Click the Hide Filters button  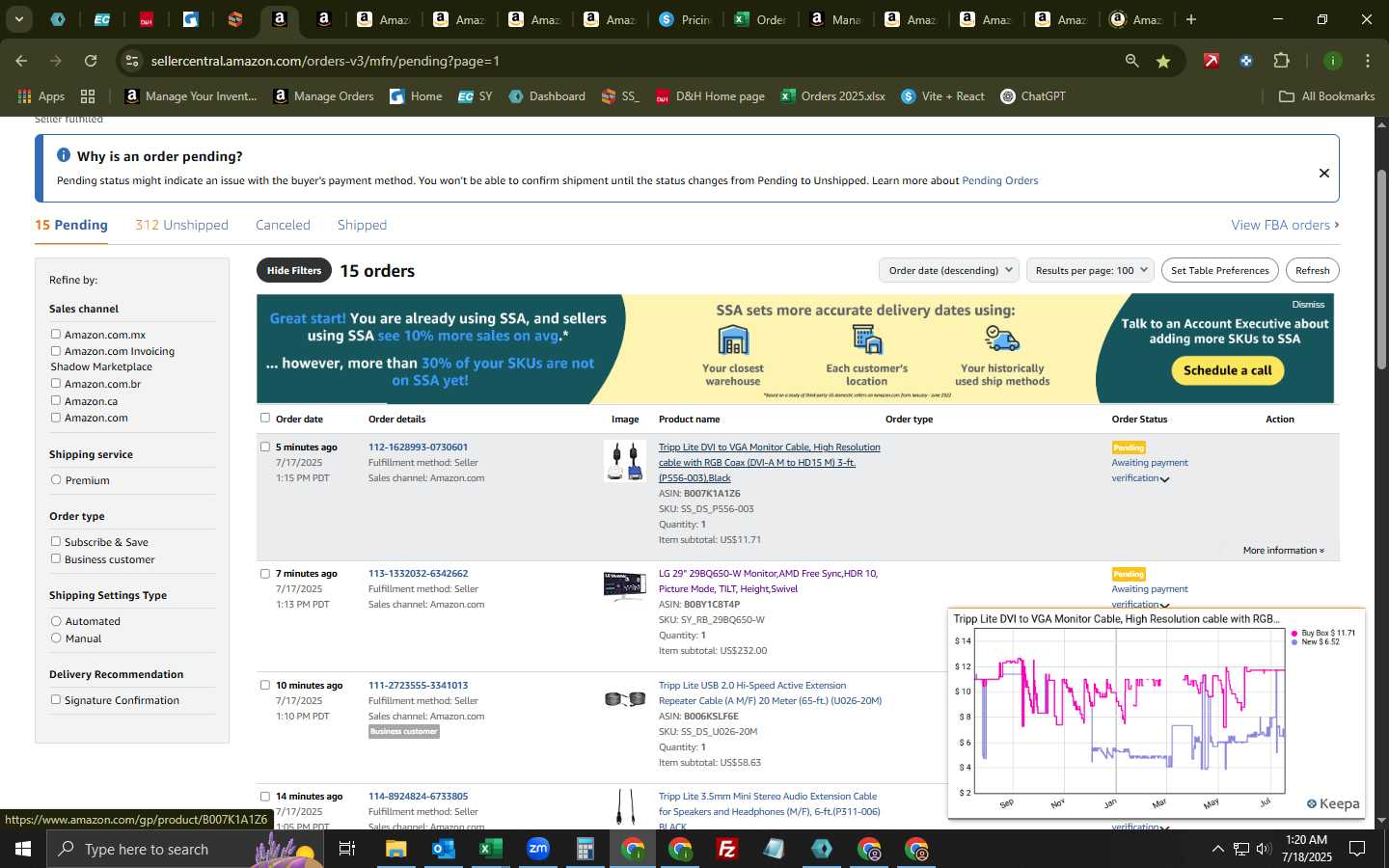[294, 270]
